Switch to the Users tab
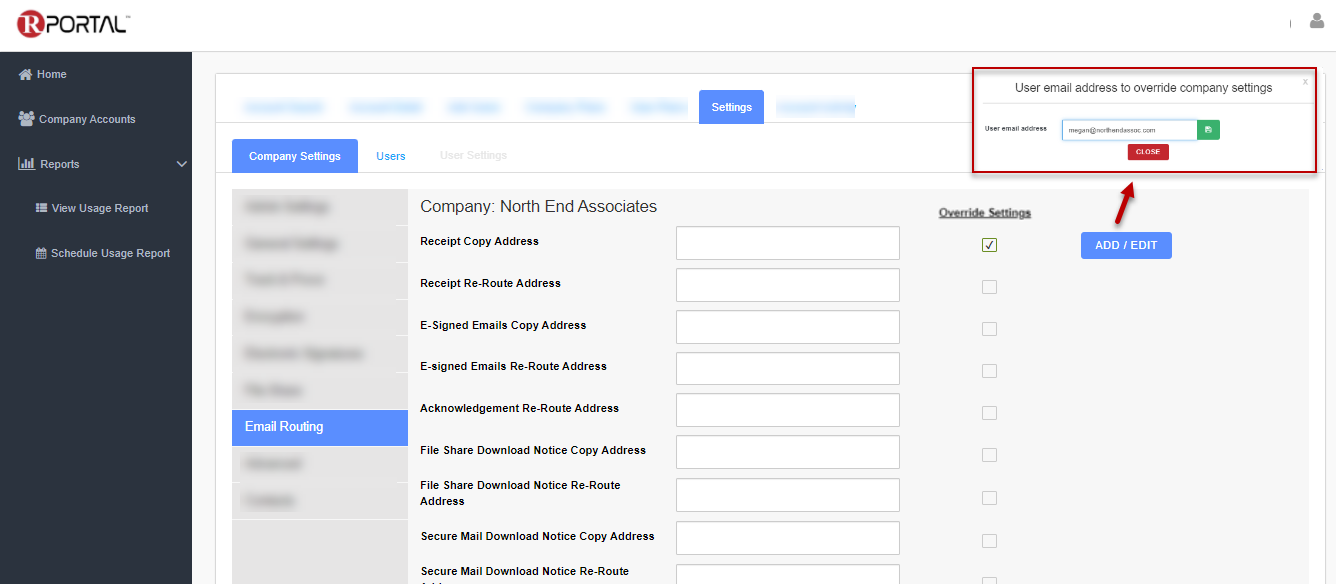Image resolution: width=1336 pixels, height=584 pixels. pos(390,156)
